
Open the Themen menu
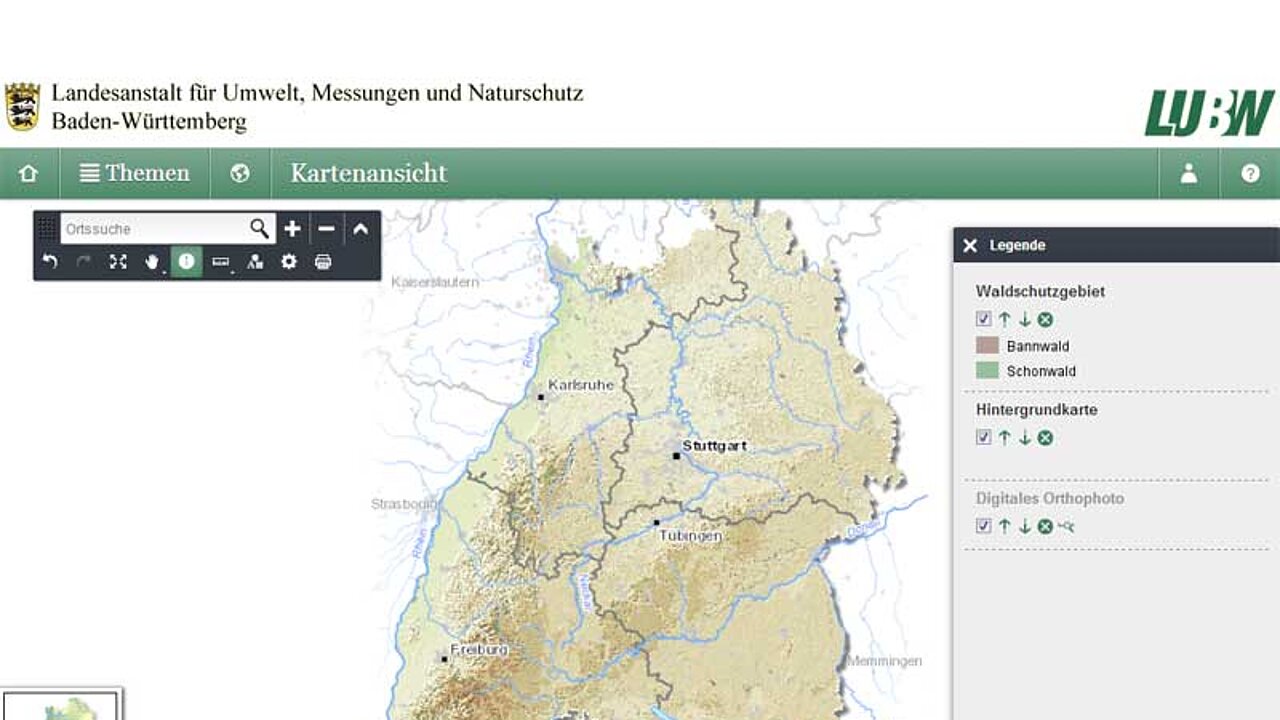pyautogui.click(x=135, y=173)
